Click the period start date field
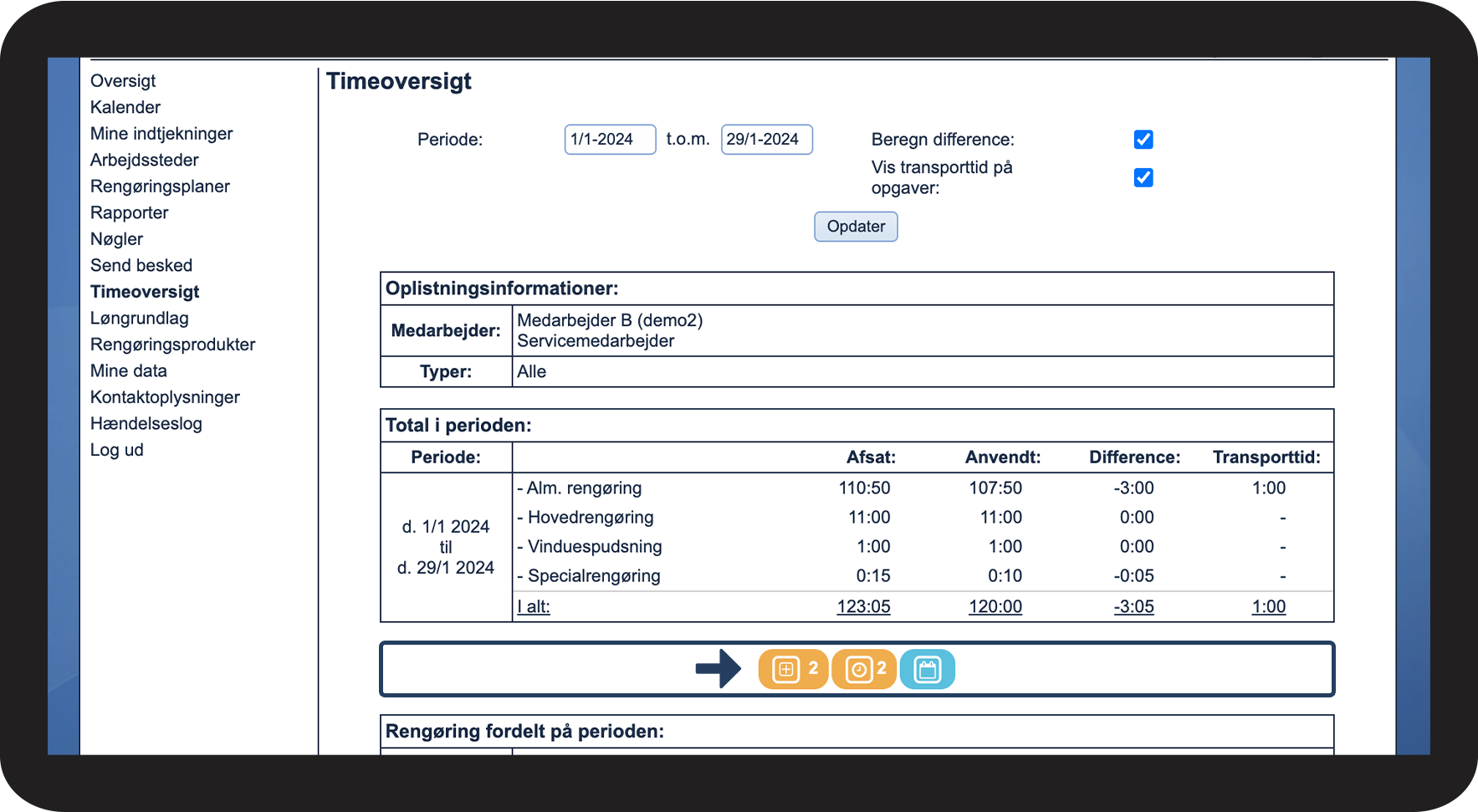Image resolution: width=1478 pixels, height=812 pixels. click(610, 140)
